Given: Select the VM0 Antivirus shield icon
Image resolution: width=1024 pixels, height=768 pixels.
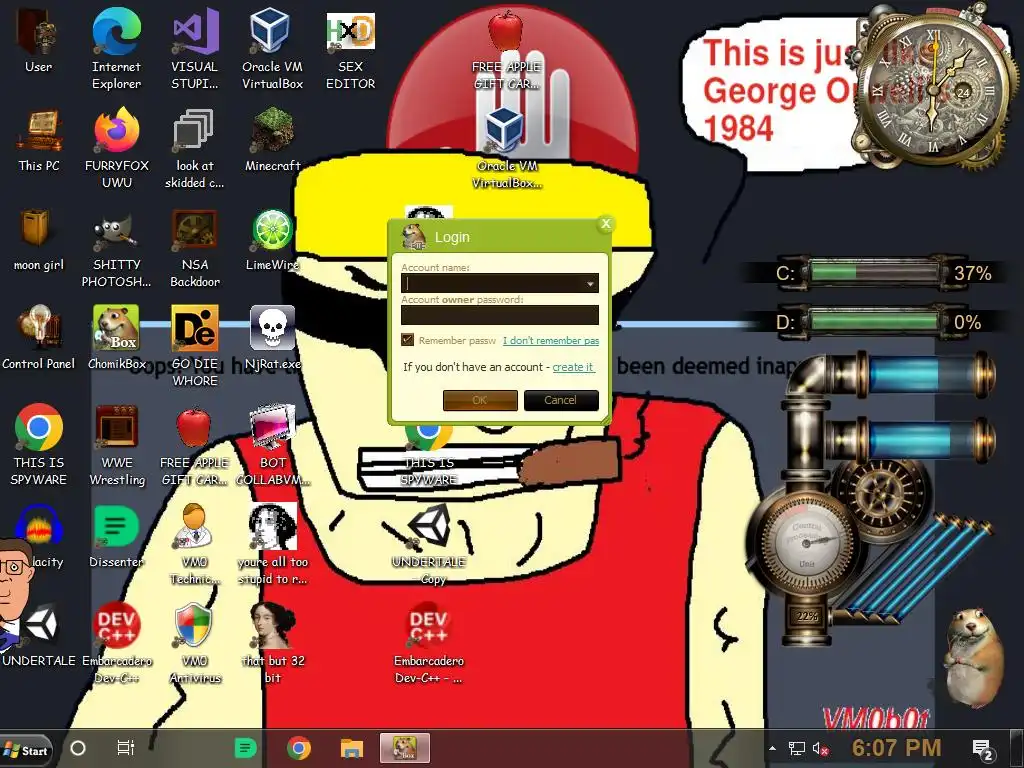Looking at the screenshot, I should click(195, 643).
